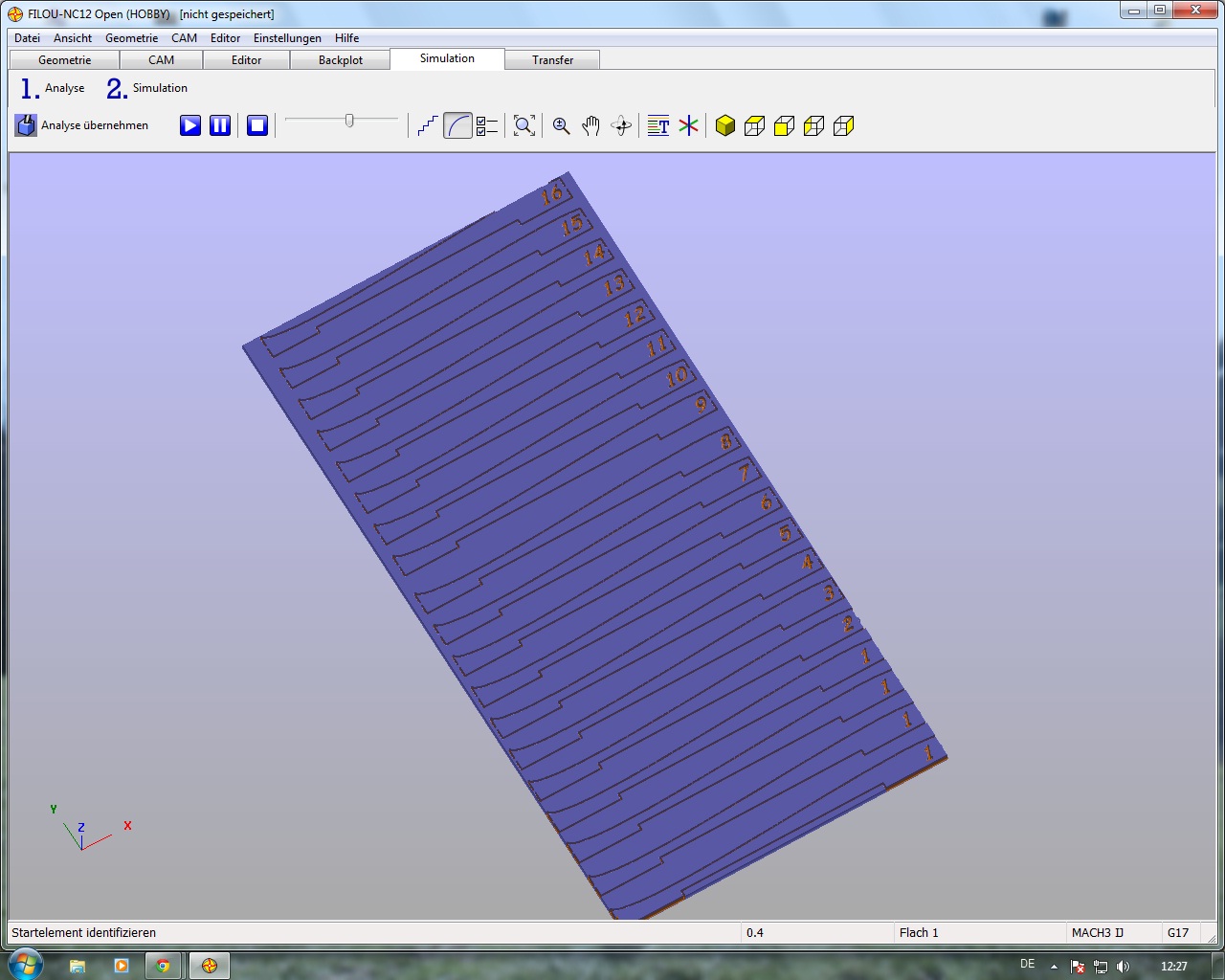Start the simulation with the play button
The height and width of the screenshot is (980, 1225).
pyautogui.click(x=190, y=125)
